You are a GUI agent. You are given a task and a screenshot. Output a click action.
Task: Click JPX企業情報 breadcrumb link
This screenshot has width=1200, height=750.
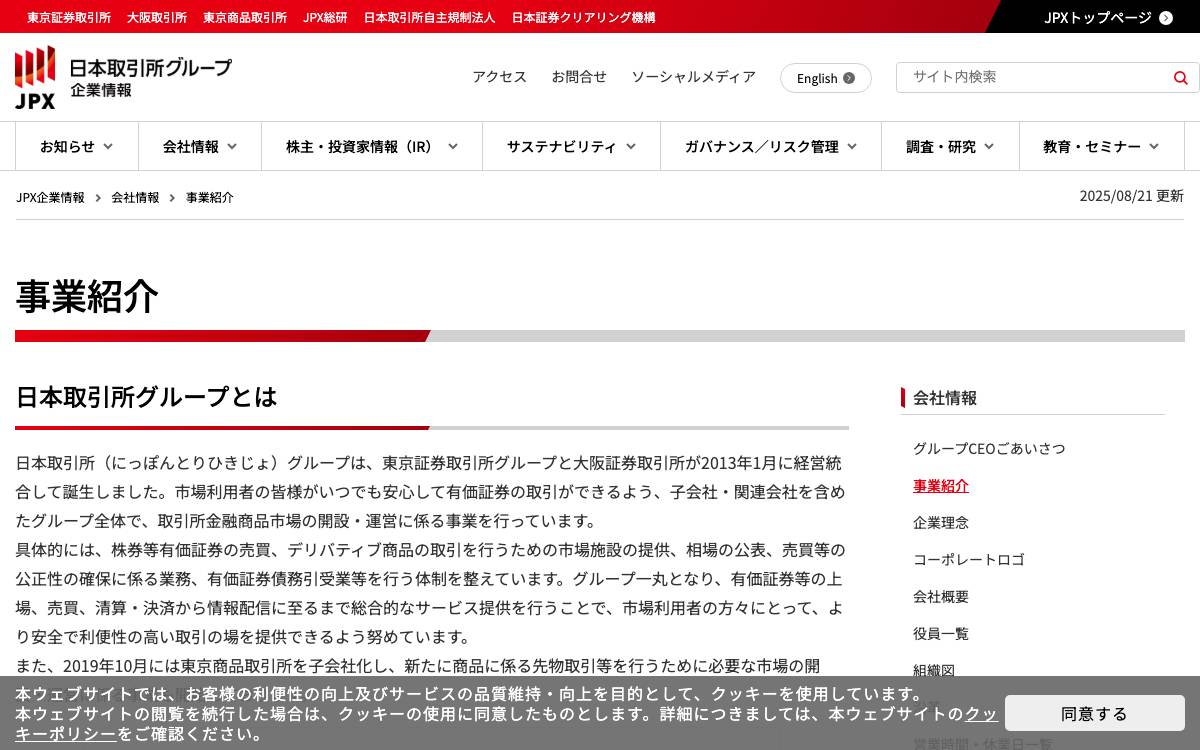pos(50,198)
